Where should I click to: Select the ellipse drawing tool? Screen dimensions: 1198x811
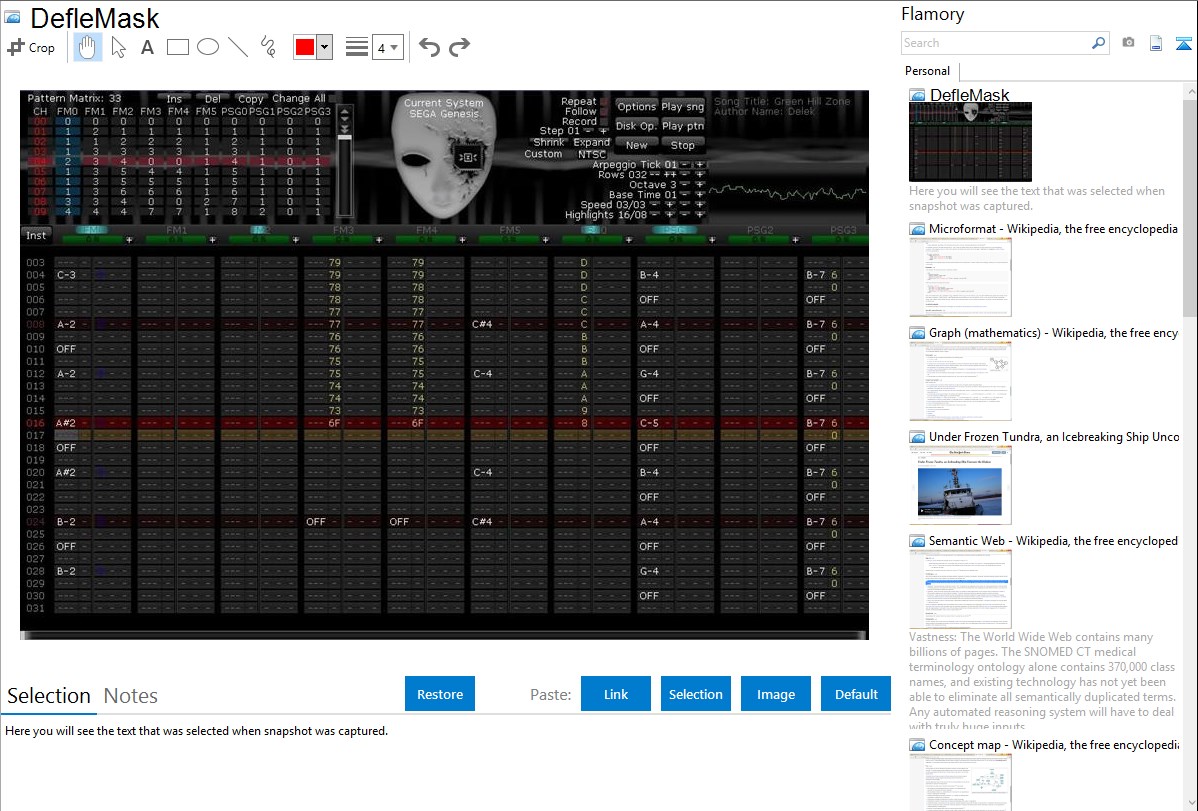pyautogui.click(x=208, y=47)
